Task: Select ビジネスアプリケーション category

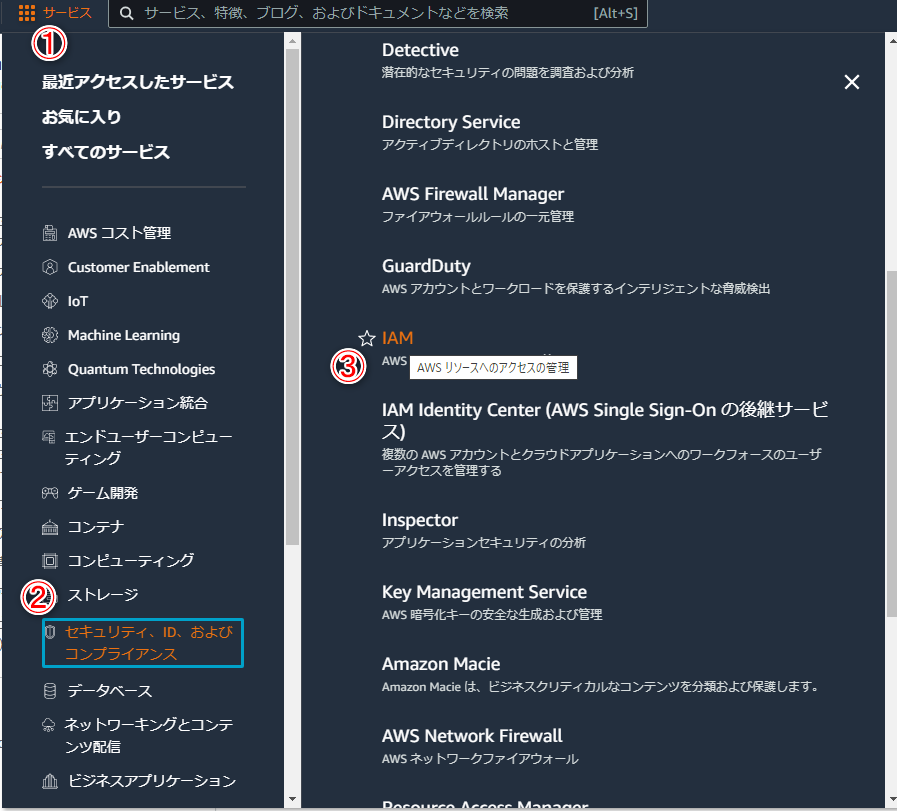Action: (x=152, y=781)
